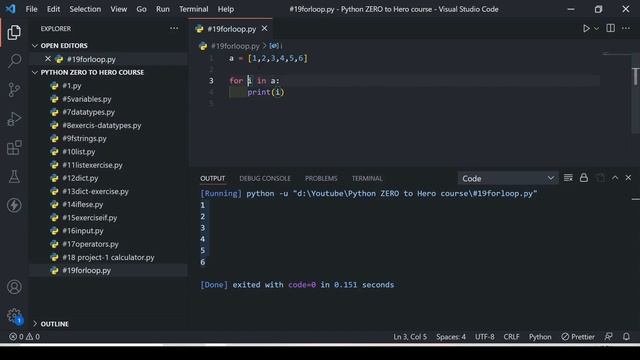Open the notifications bell
640x360 pixels.
click(626, 336)
